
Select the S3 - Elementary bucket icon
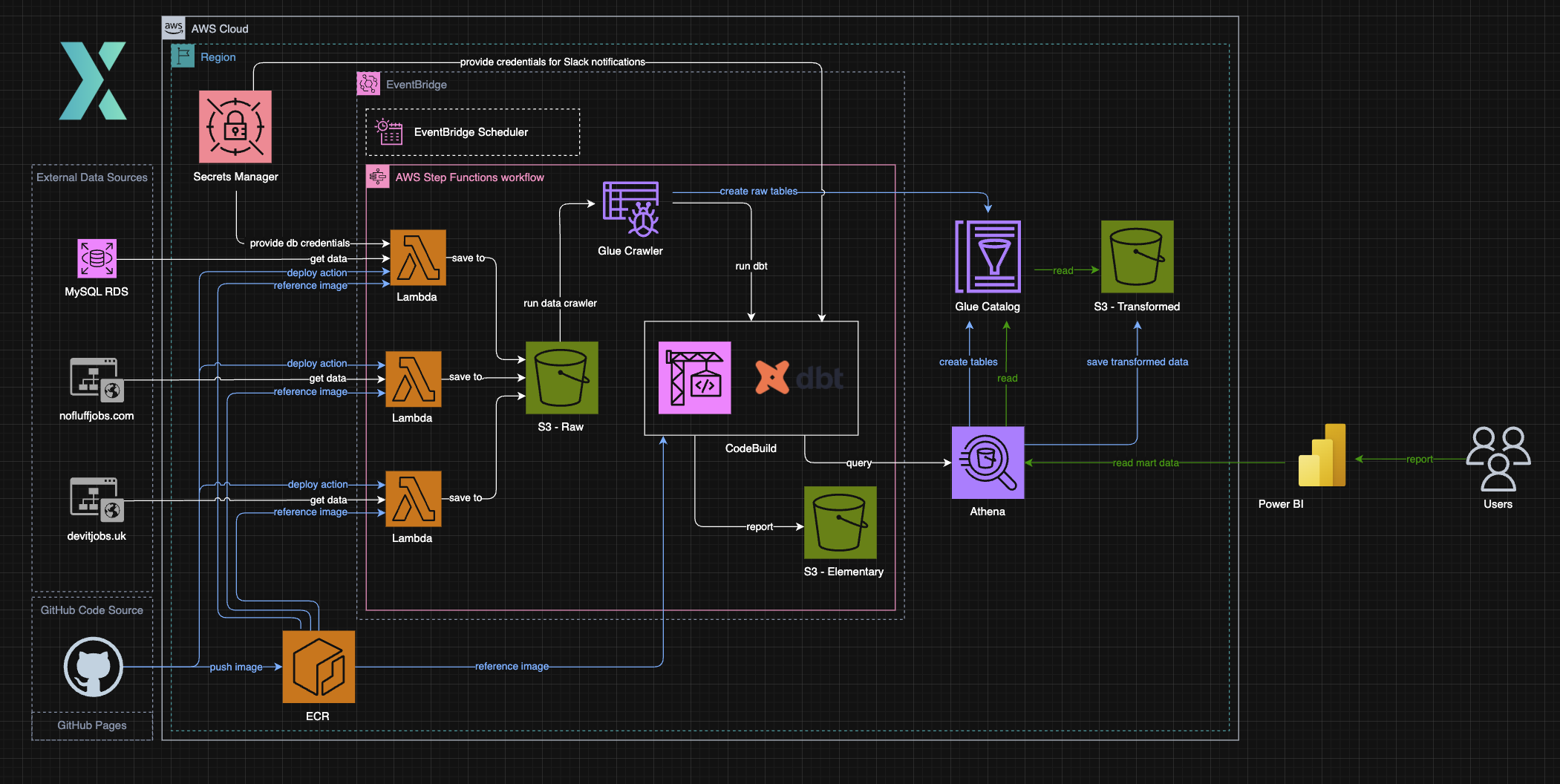[841, 523]
